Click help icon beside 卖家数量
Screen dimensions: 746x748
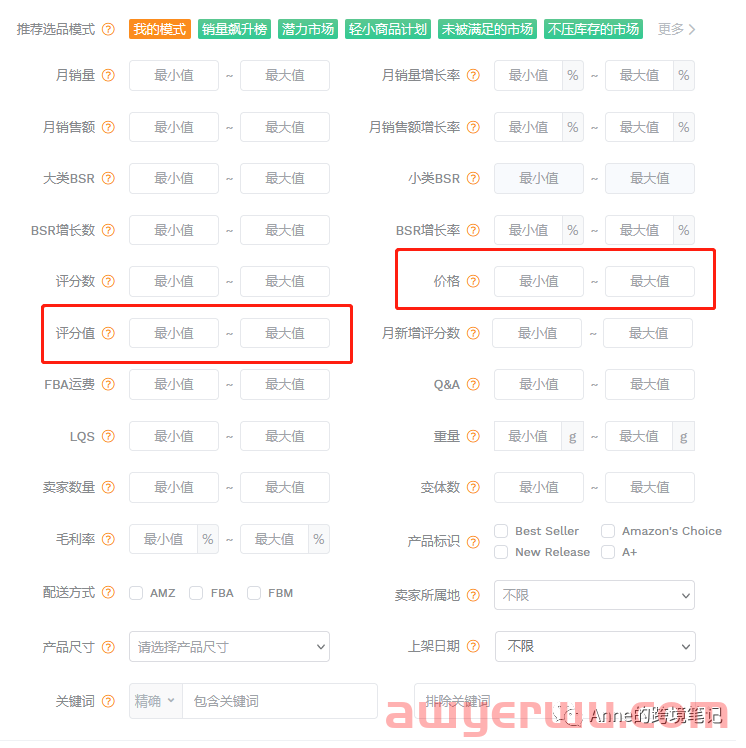point(108,488)
